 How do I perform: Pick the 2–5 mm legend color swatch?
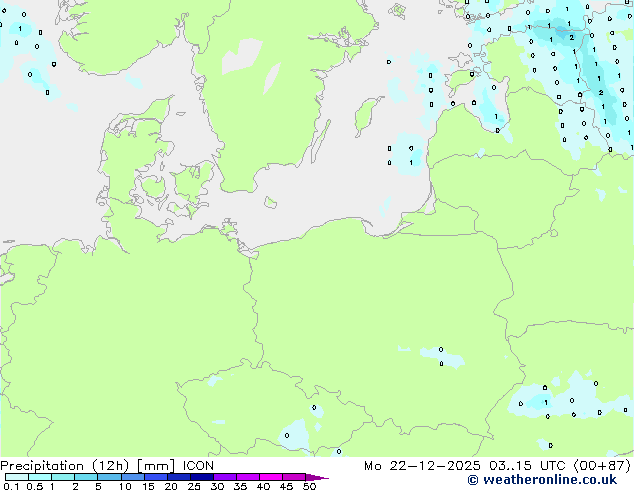(86, 477)
